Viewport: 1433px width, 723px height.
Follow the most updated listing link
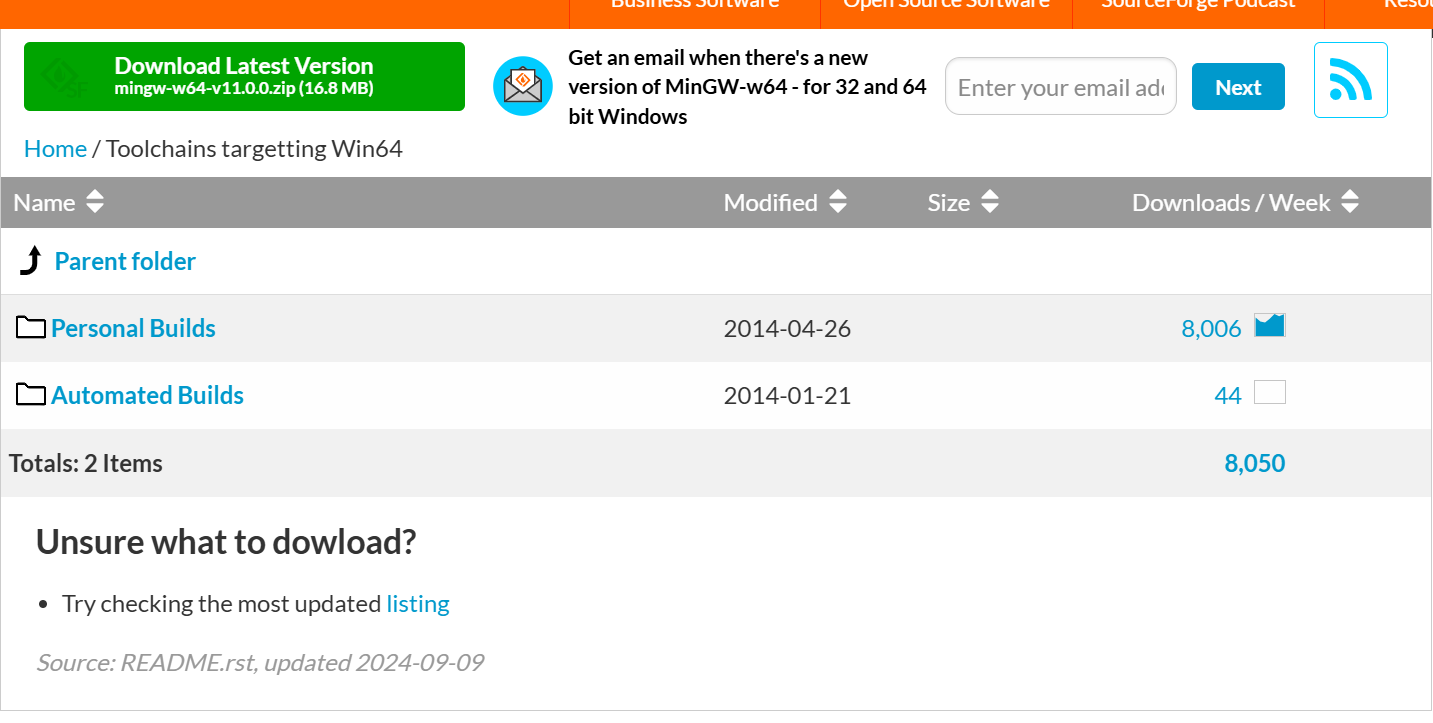(x=418, y=604)
